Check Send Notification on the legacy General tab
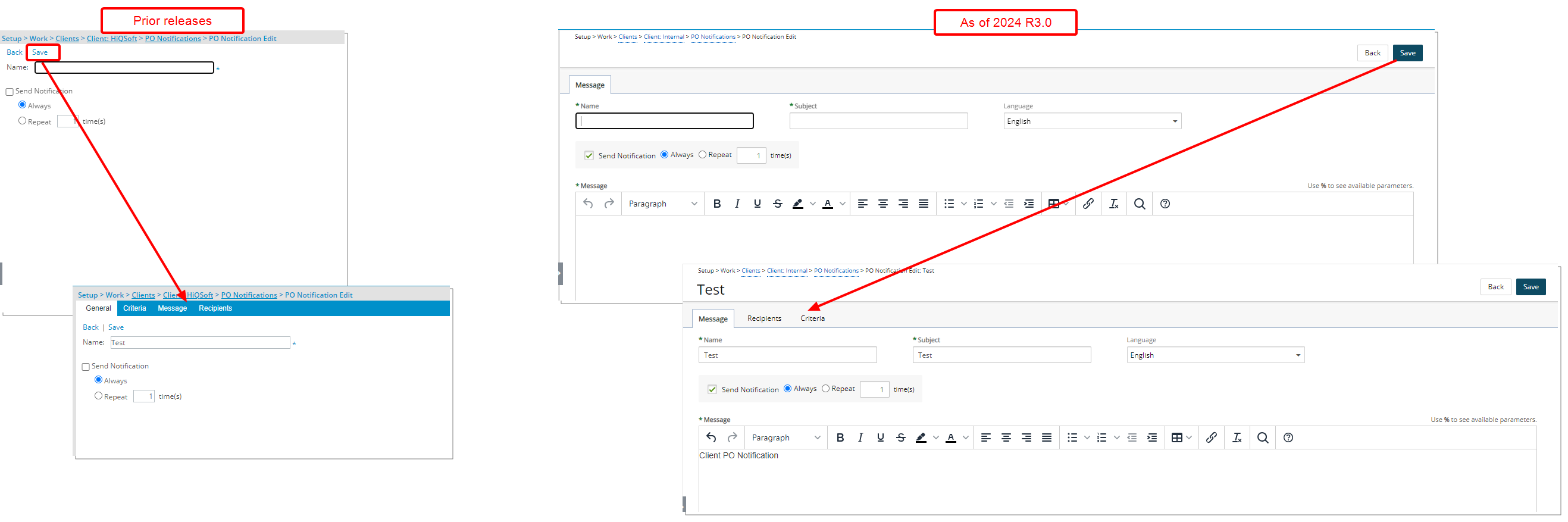This screenshot has width=1568, height=522. pyautogui.click(x=86, y=367)
